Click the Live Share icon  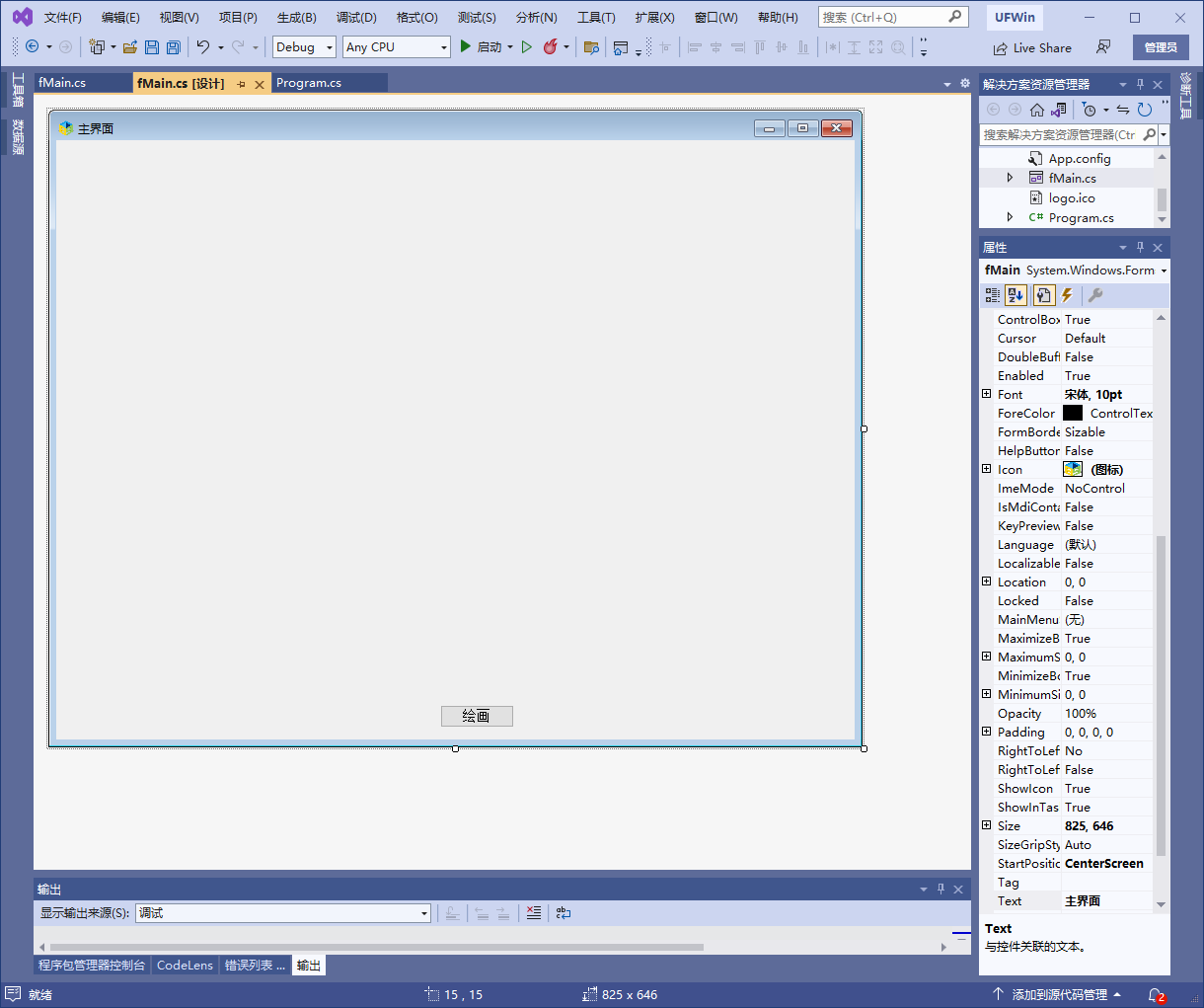[1001, 47]
